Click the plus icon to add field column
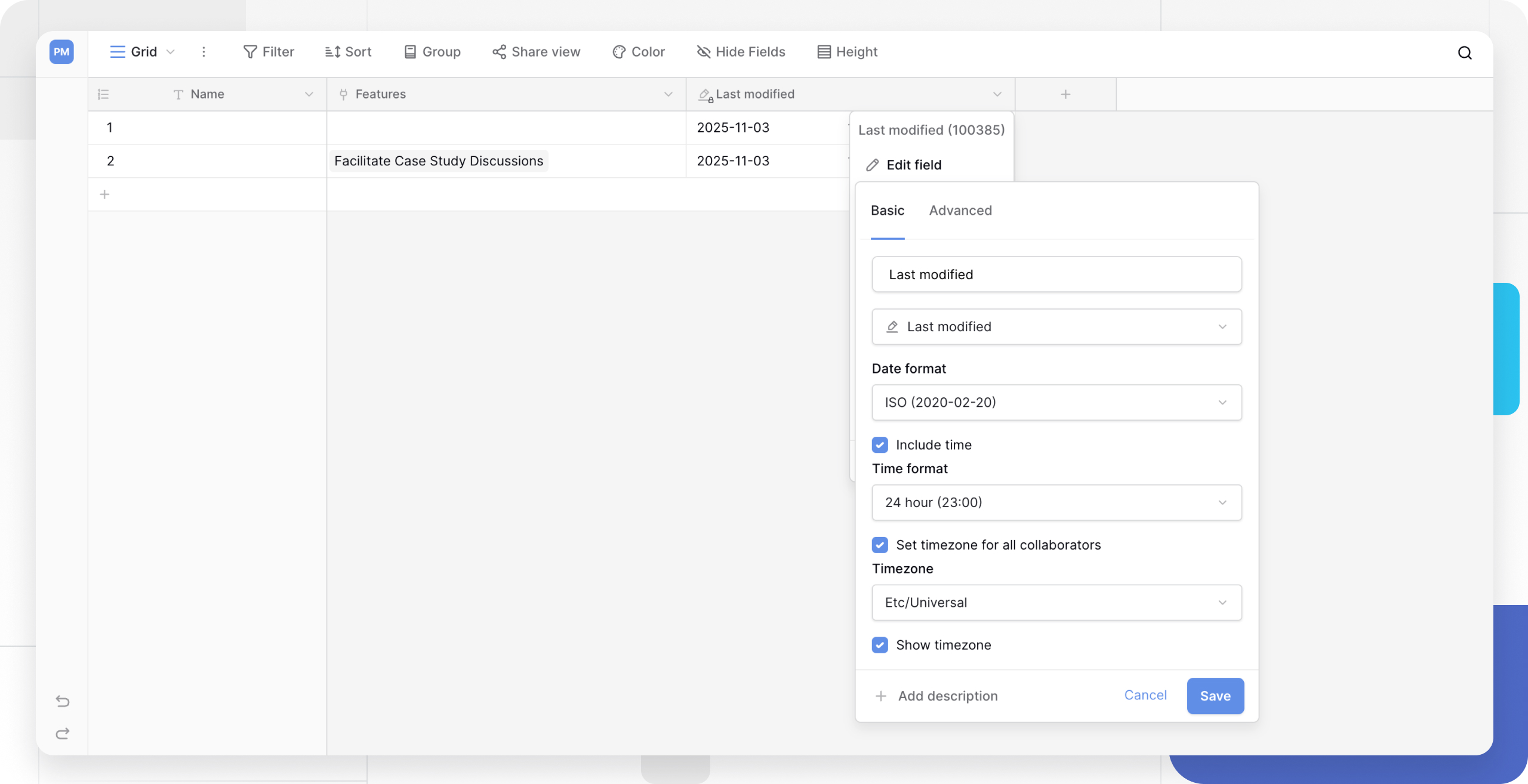The width and height of the screenshot is (1528, 784). 1065,94
